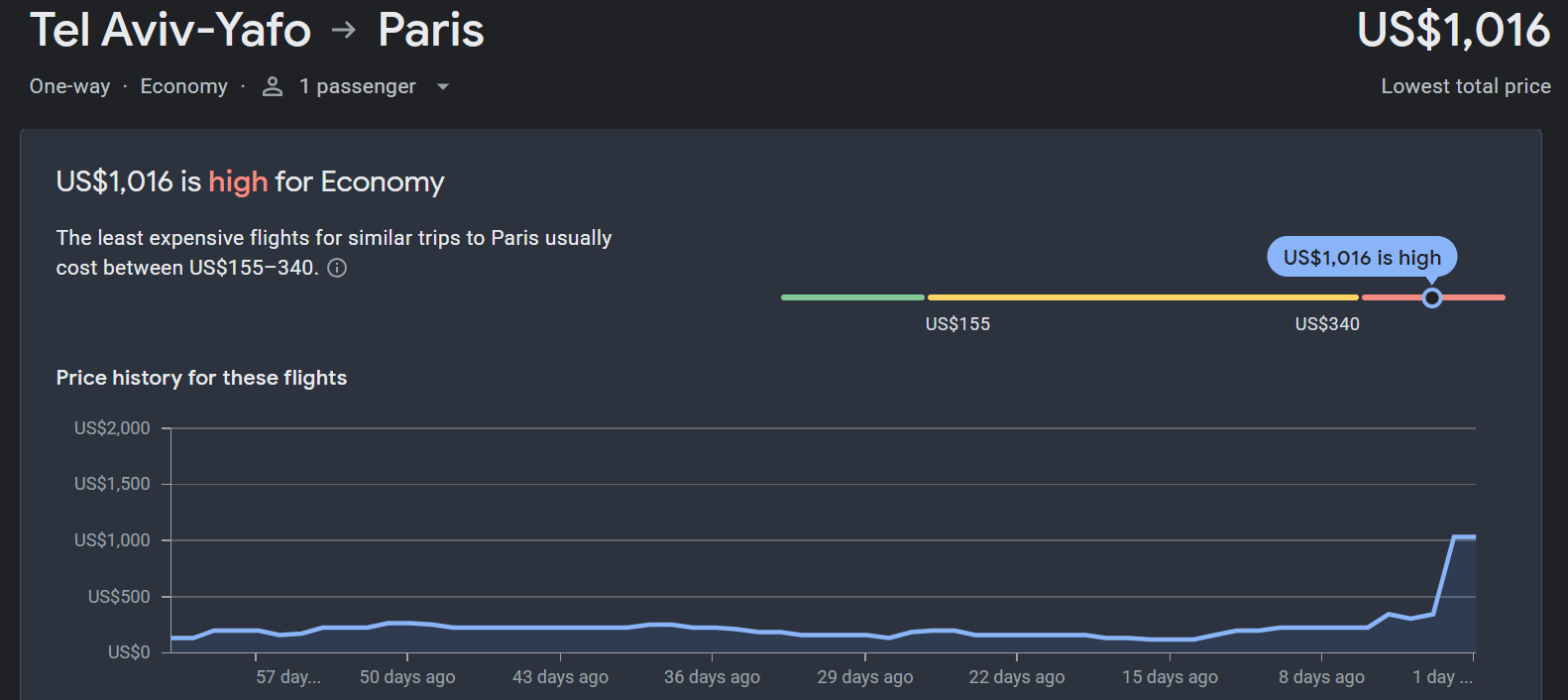Click the 'US$1,016' lowest total price
The width and height of the screenshot is (1568, 700).
pyautogui.click(x=1453, y=30)
